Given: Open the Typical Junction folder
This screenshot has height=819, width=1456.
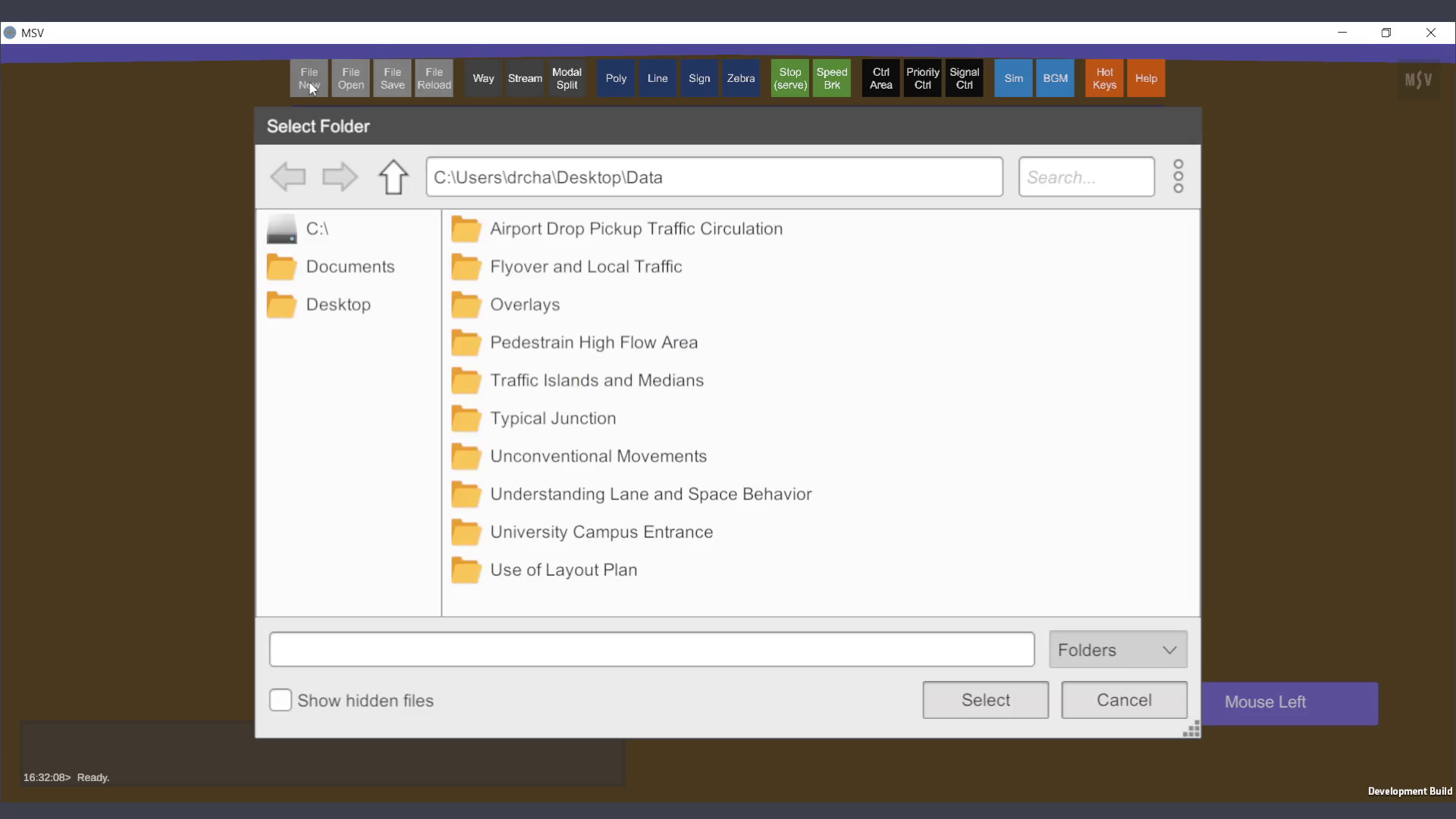Looking at the screenshot, I should pos(552,419).
